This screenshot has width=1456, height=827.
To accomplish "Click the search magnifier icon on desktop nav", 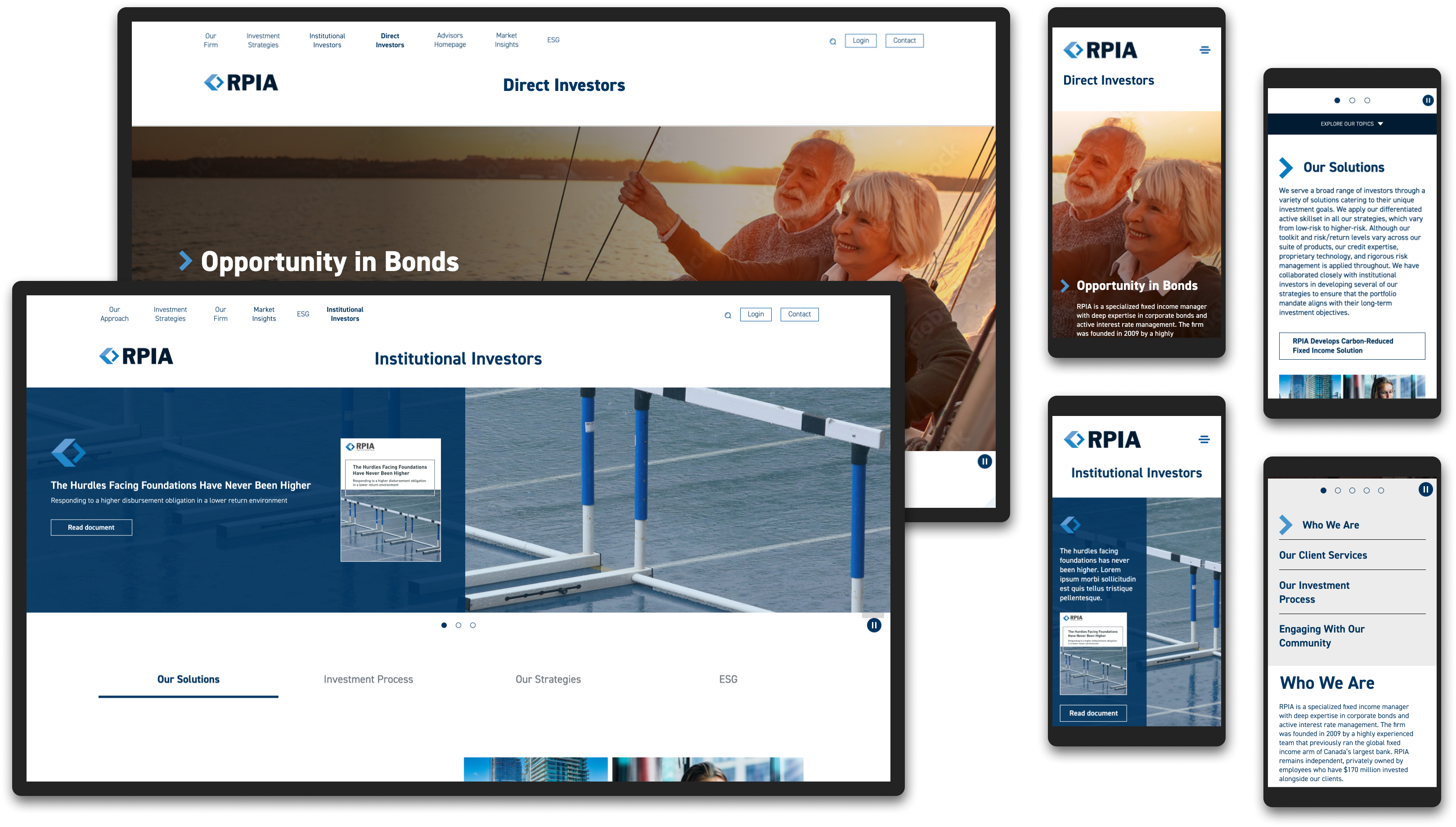I will coord(833,40).
